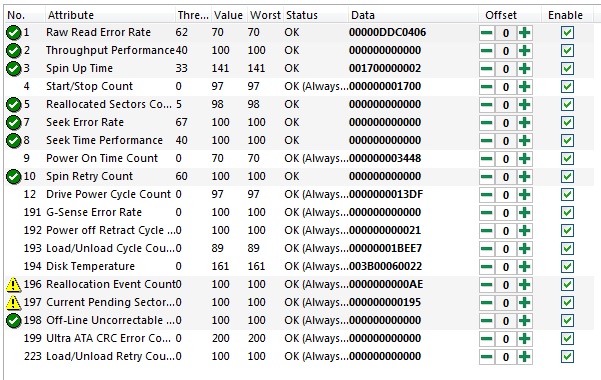Decrease offset for Off-Line Uncorrectable

[x=487, y=321]
